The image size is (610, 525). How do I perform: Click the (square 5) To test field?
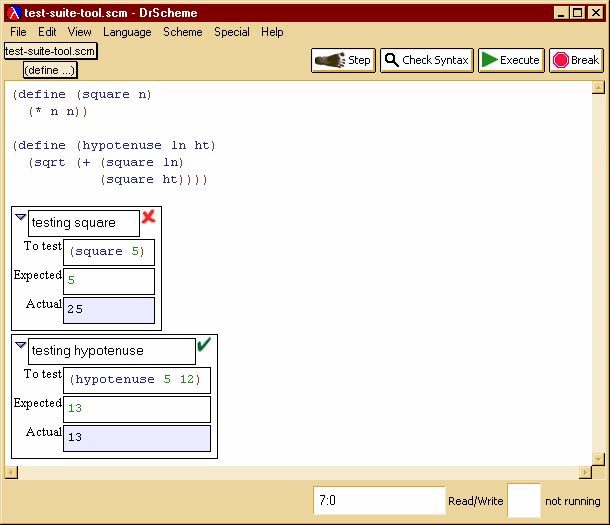pos(109,252)
